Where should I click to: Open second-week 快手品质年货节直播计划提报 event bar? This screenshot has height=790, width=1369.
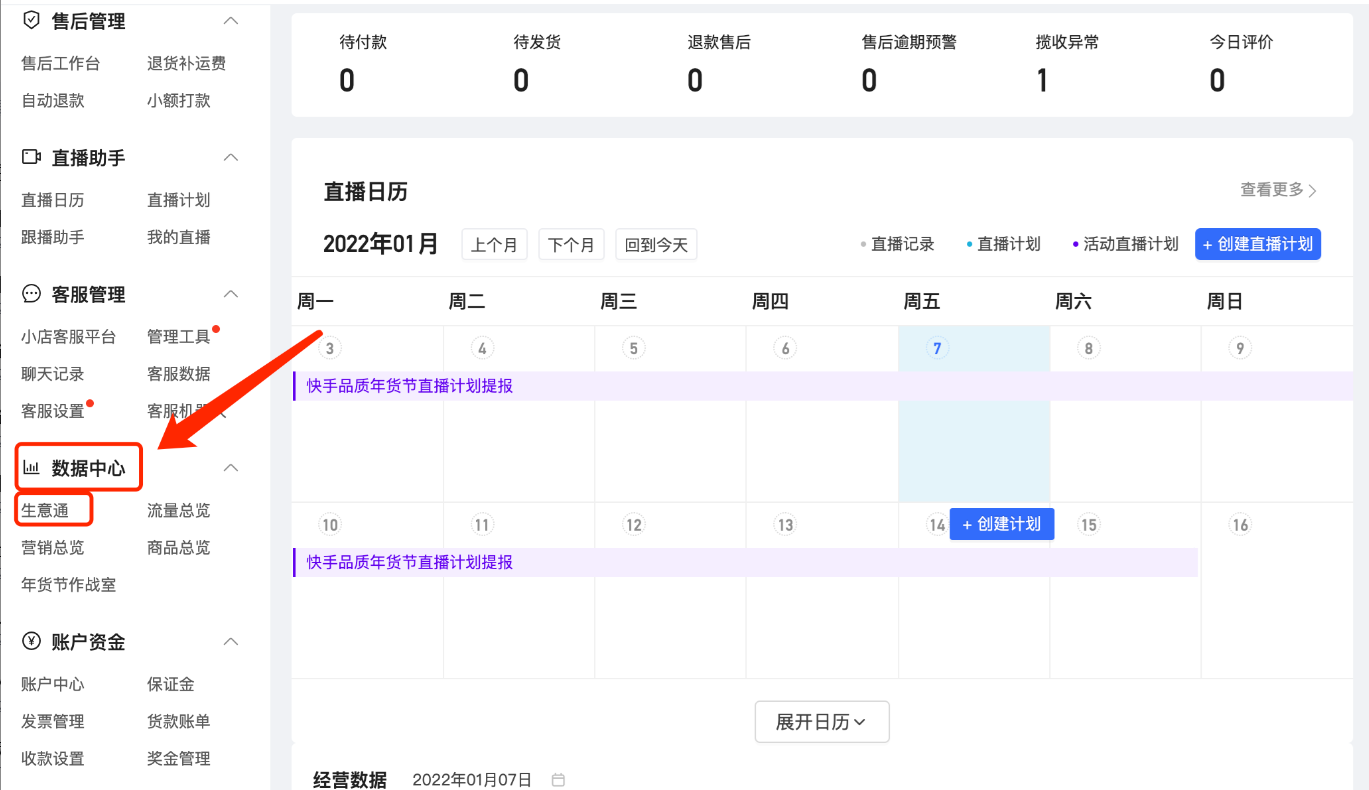coord(745,562)
